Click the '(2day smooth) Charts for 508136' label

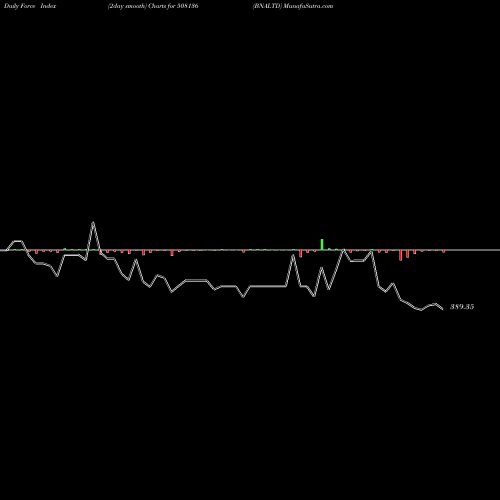[153, 6]
